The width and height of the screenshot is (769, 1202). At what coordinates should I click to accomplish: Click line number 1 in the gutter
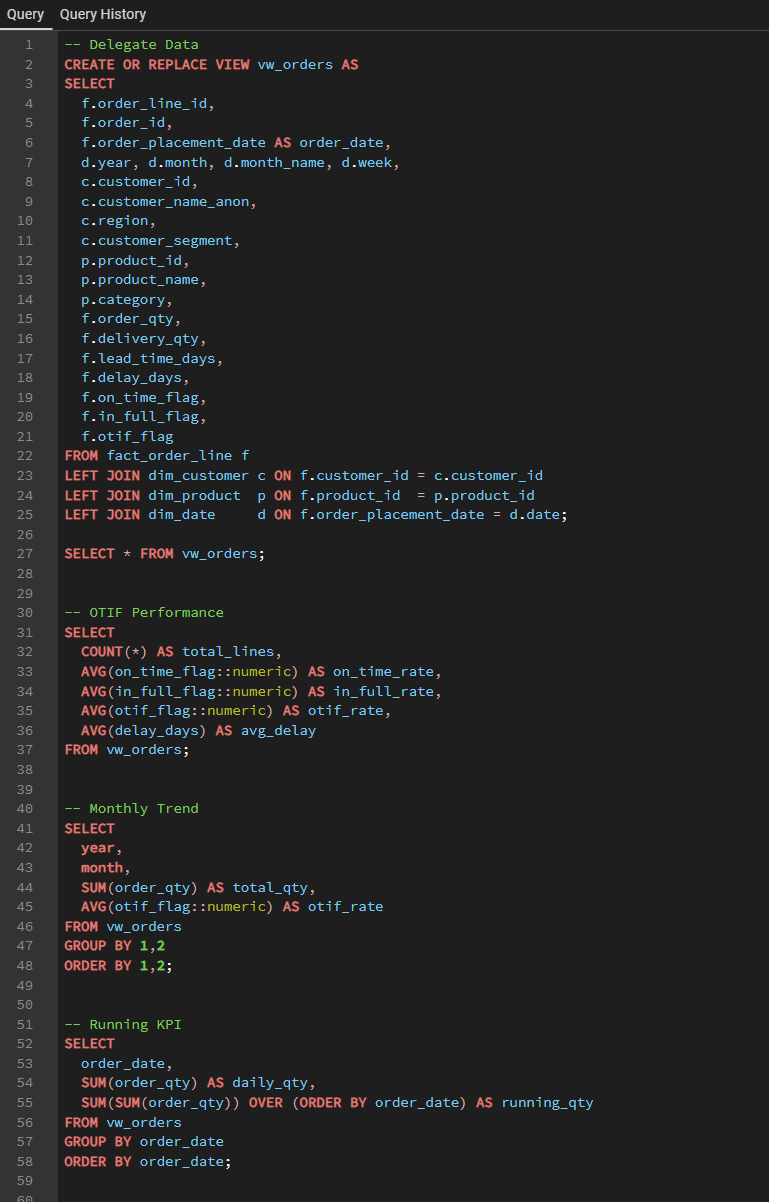(28, 44)
